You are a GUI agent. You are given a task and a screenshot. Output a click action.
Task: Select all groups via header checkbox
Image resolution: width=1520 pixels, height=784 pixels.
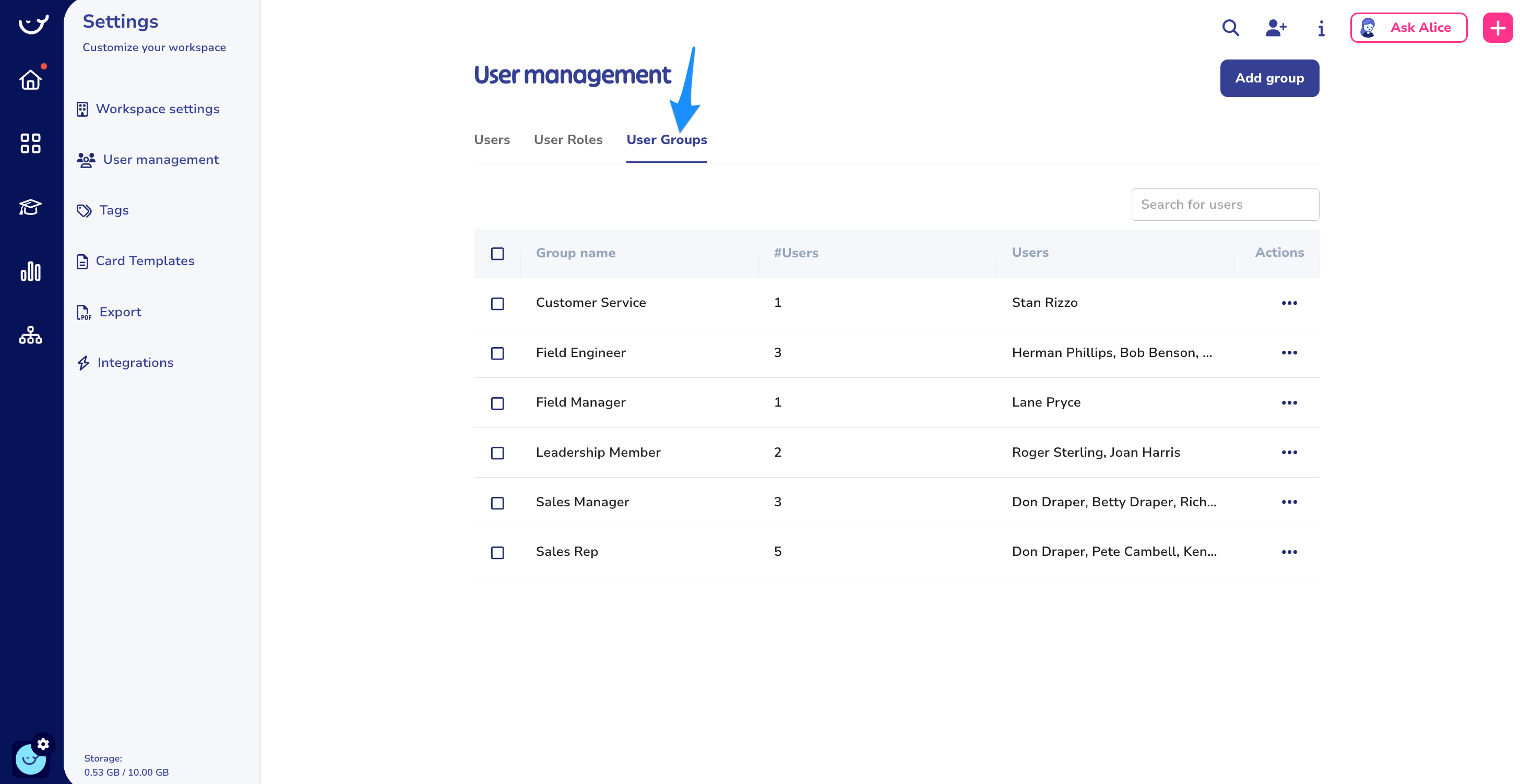497,254
